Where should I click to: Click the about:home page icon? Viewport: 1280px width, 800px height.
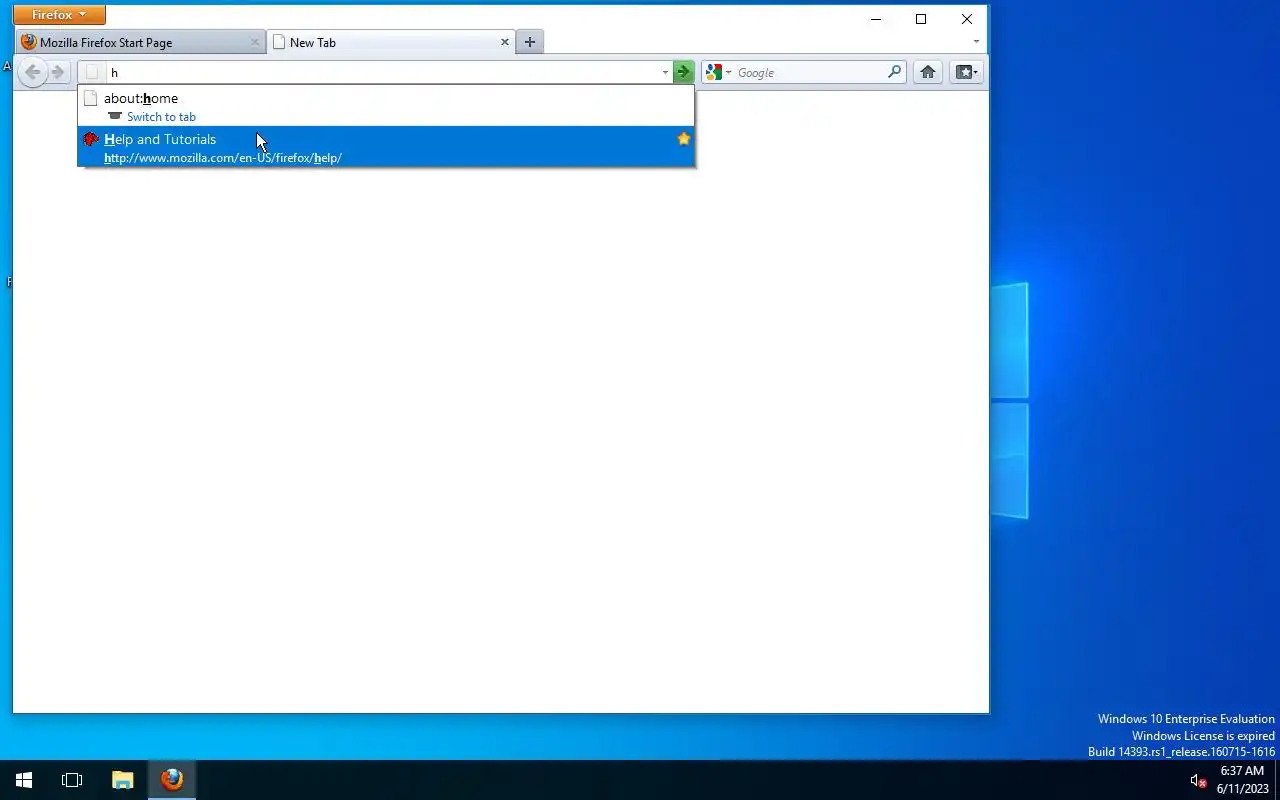91,98
